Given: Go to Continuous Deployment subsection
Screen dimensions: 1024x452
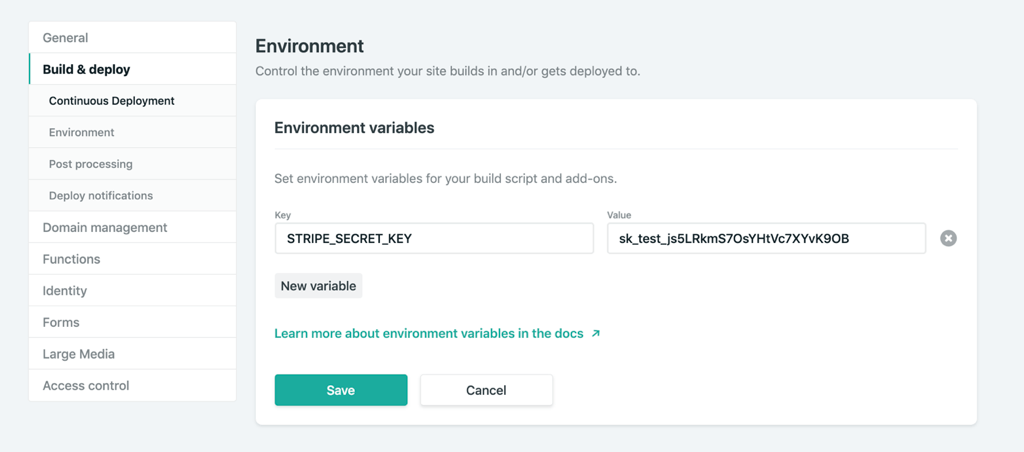Looking at the screenshot, I should [133, 101].
